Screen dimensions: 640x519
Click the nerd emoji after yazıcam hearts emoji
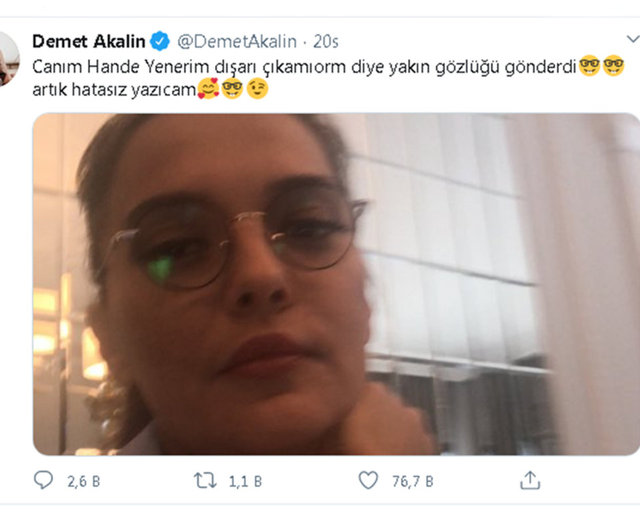click(x=232, y=89)
